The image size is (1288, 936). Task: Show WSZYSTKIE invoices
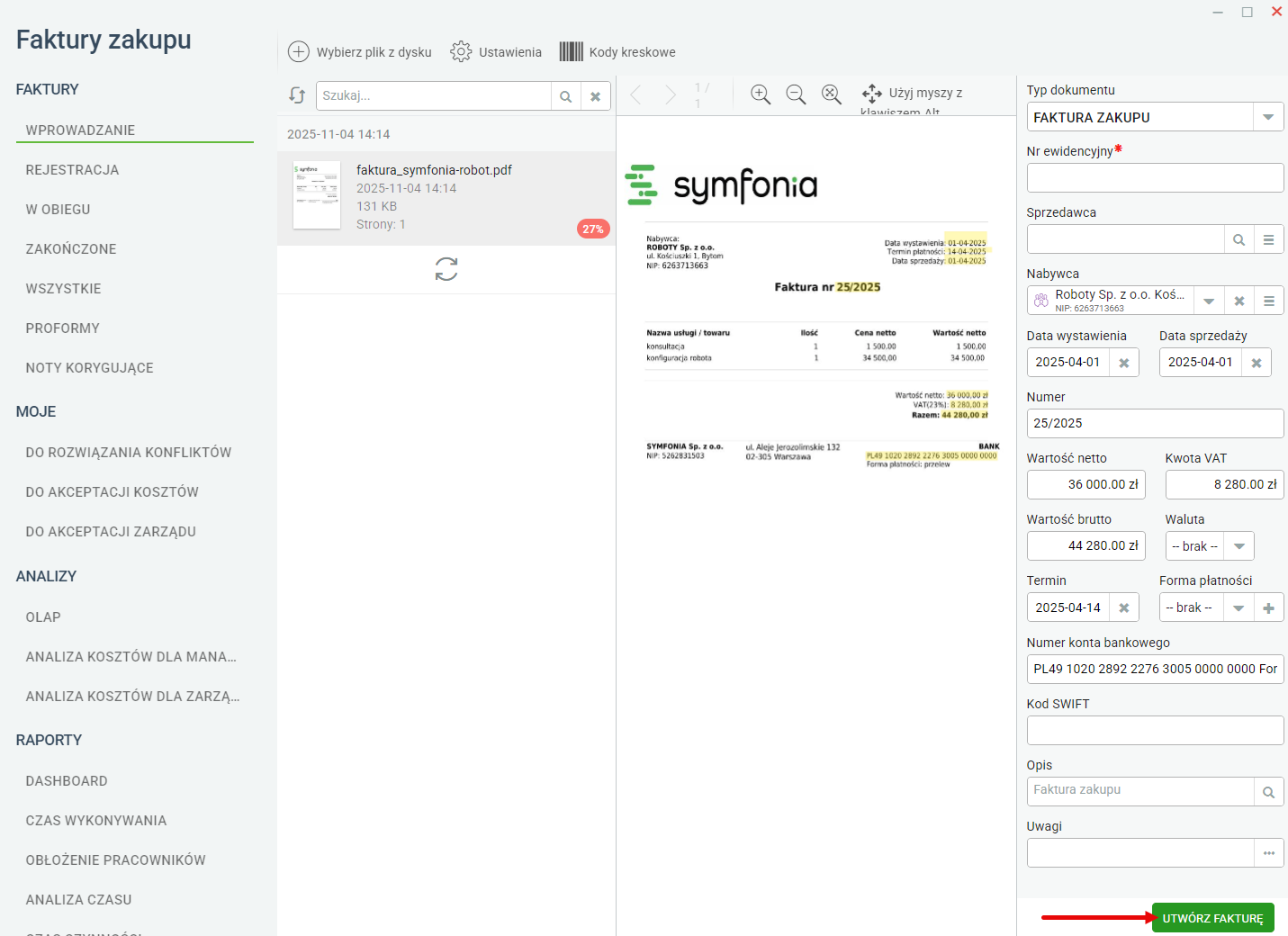click(x=63, y=289)
